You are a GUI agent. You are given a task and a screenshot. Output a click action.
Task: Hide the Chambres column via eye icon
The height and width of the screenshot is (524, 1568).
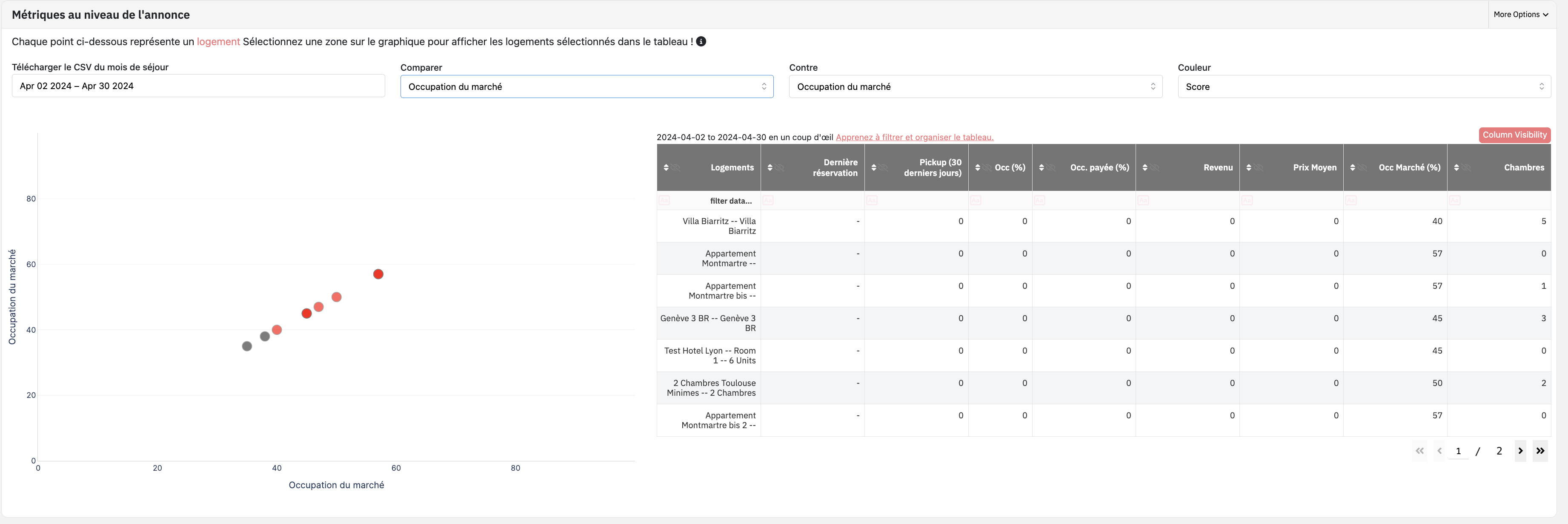click(1467, 167)
